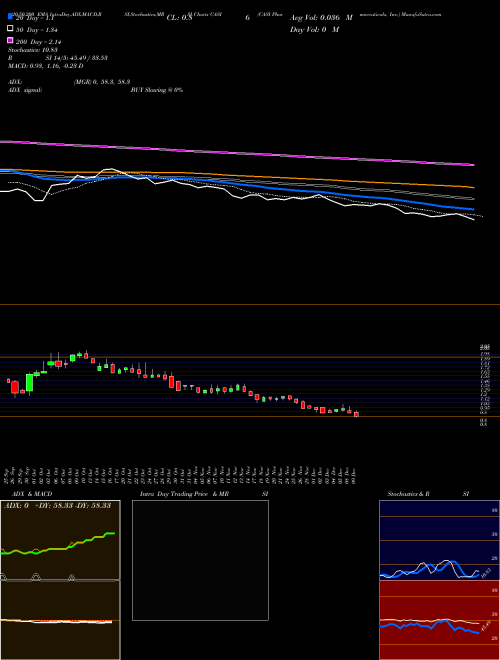Select the '20 Day = 1.1' label
Image resolution: width=500 pixels, height=660 pixels.
pos(35,19)
